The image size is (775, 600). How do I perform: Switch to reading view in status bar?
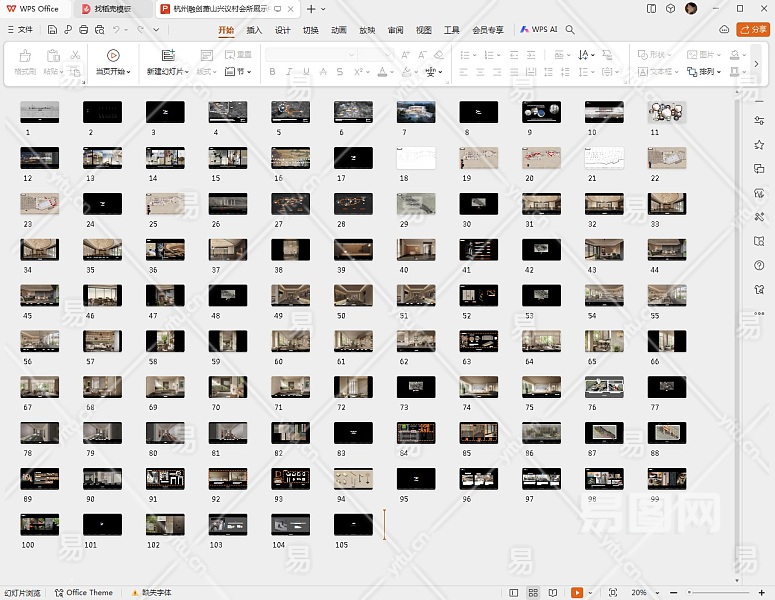[x=552, y=593]
